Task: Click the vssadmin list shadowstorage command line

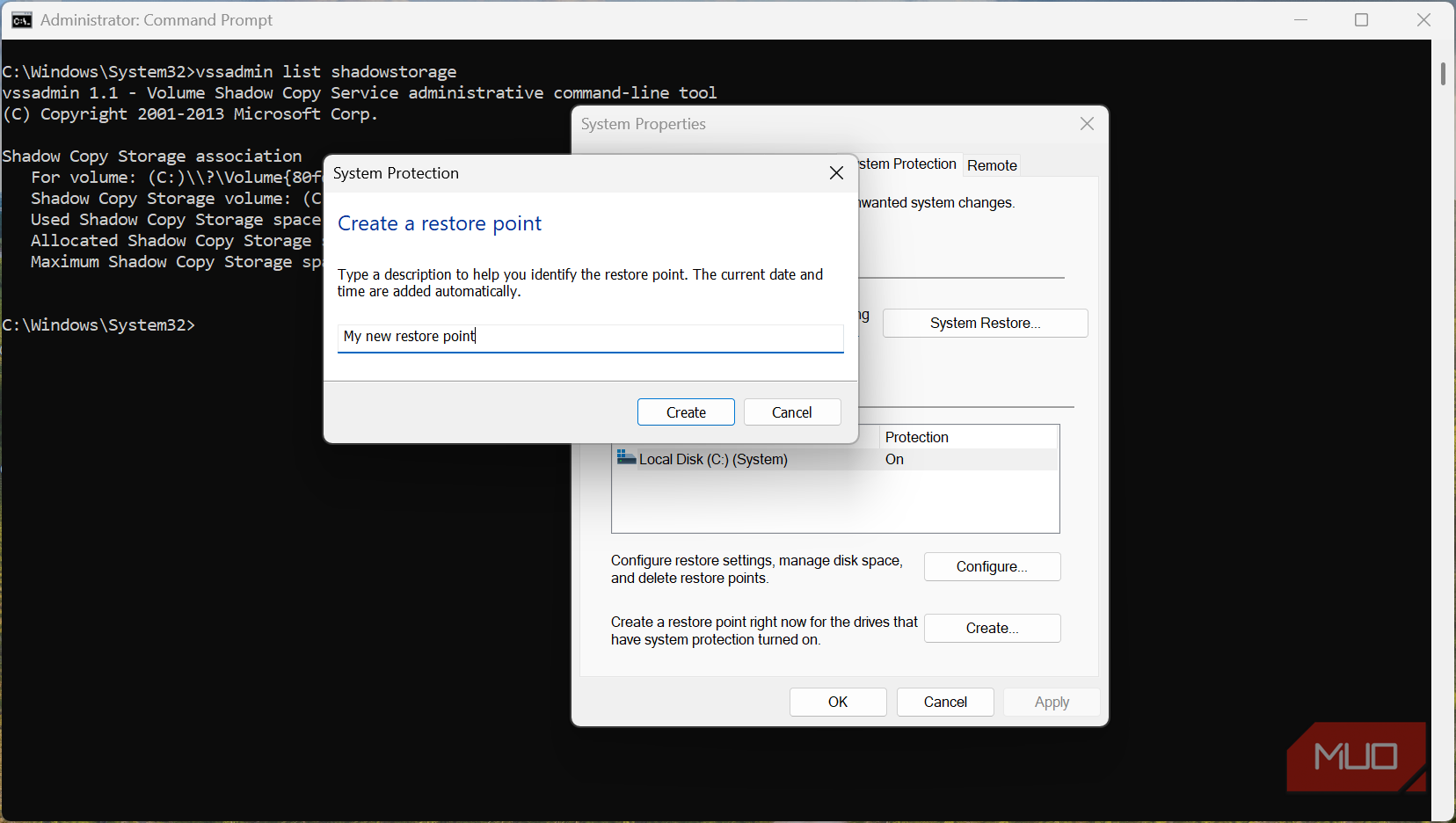Action: coord(229,71)
